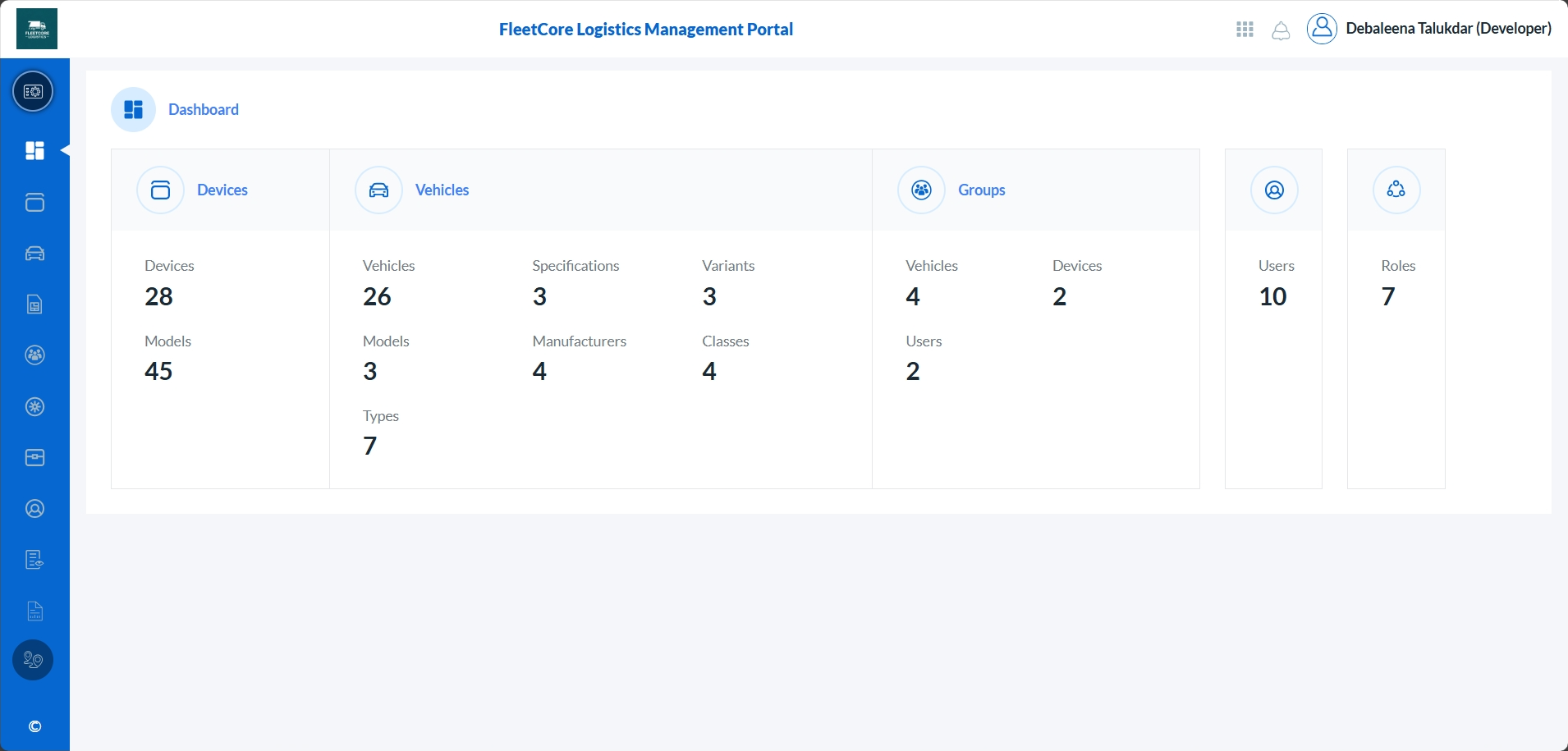Open the app launcher grid icon
The width and height of the screenshot is (1568, 751).
[x=1243, y=30]
